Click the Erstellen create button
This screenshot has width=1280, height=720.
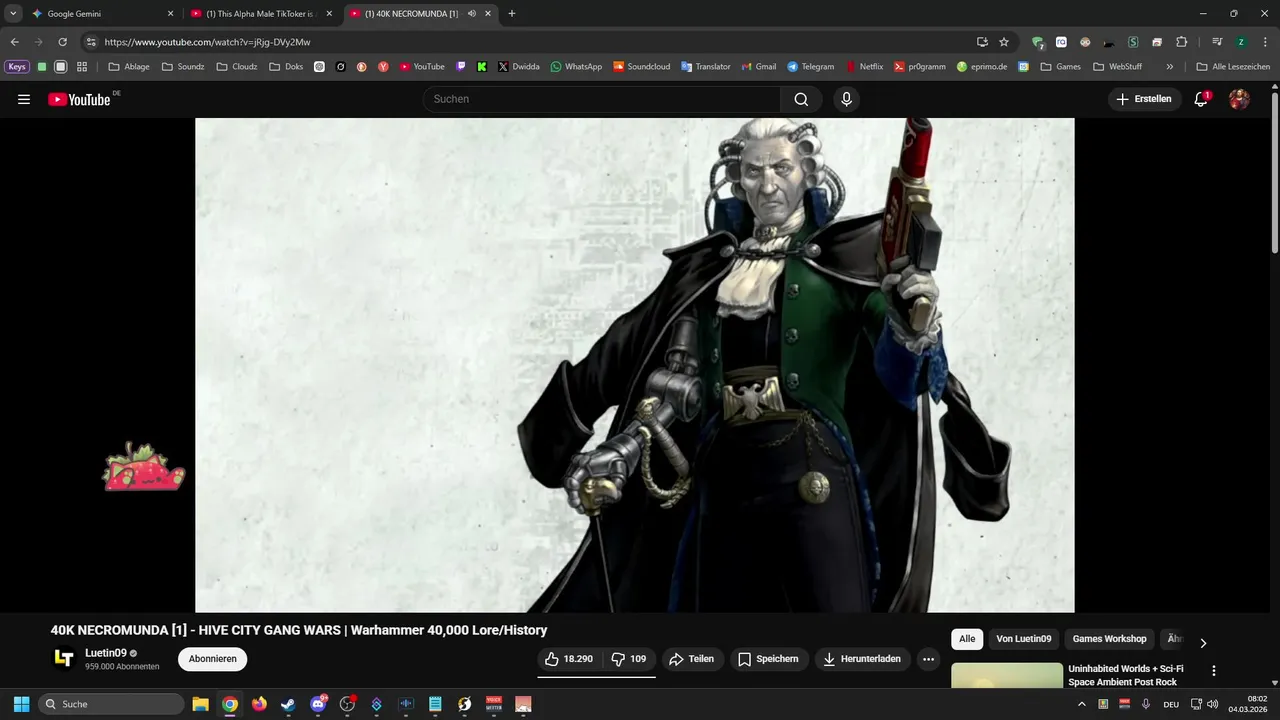[1145, 99]
